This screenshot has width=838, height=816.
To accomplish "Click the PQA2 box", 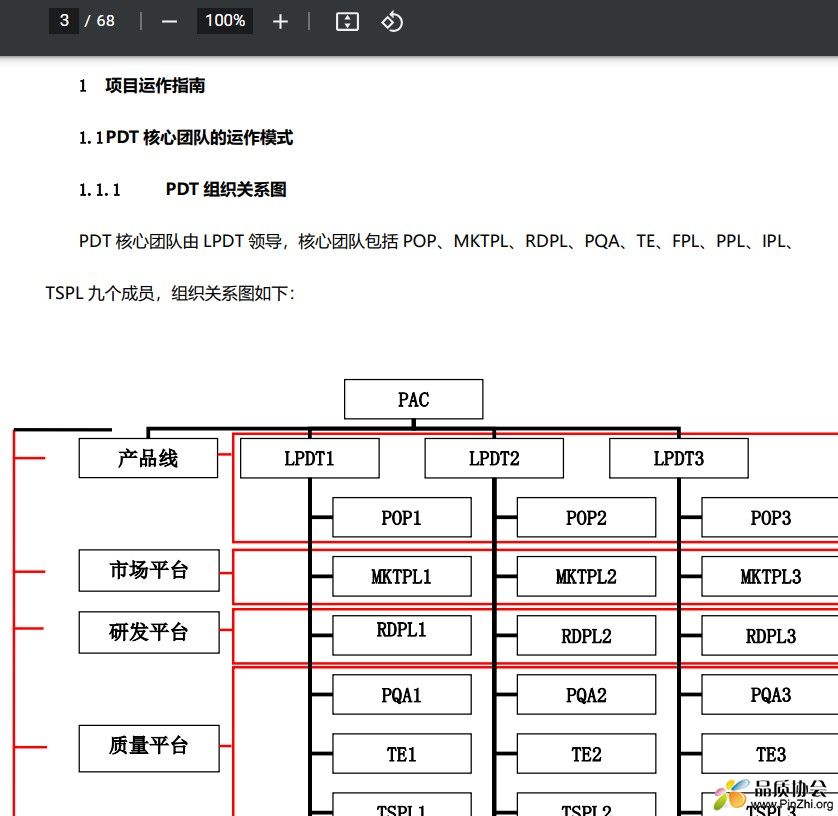I will tap(586, 694).
